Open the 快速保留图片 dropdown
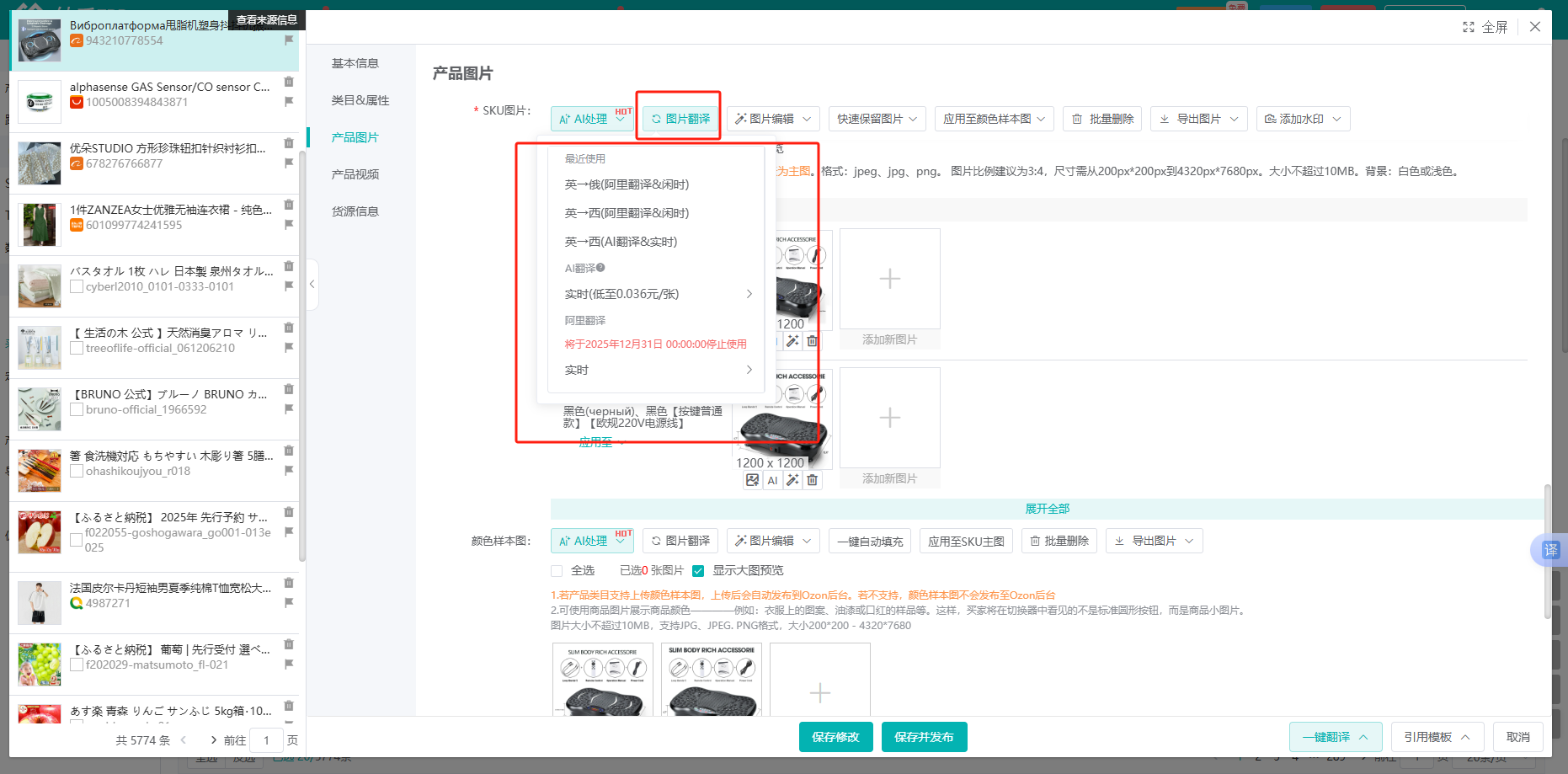Viewport: 1568px width, 774px height. point(876,119)
